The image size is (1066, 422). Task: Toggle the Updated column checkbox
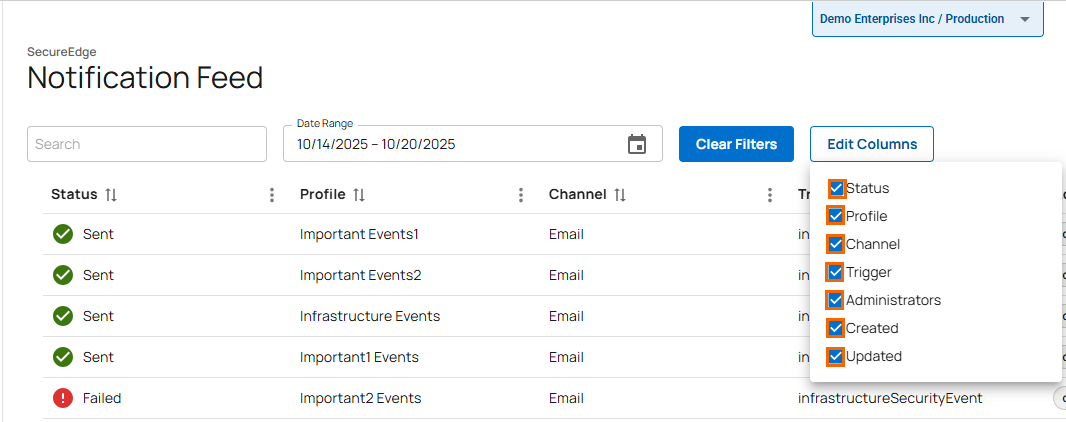(x=836, y=356)
